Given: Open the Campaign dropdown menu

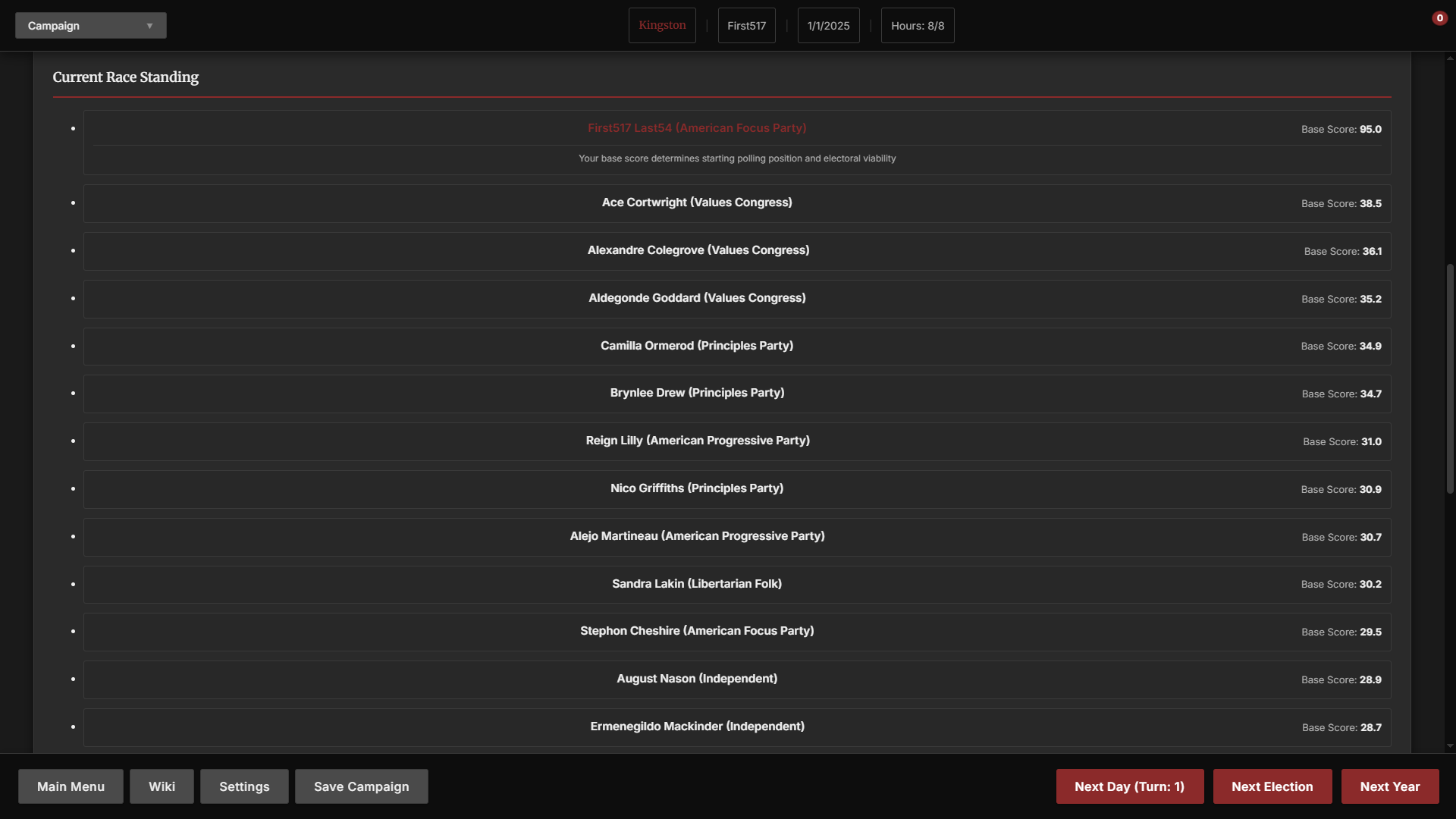Looking at the screenshot, I should pyautogui.click(x=90, y=26).
